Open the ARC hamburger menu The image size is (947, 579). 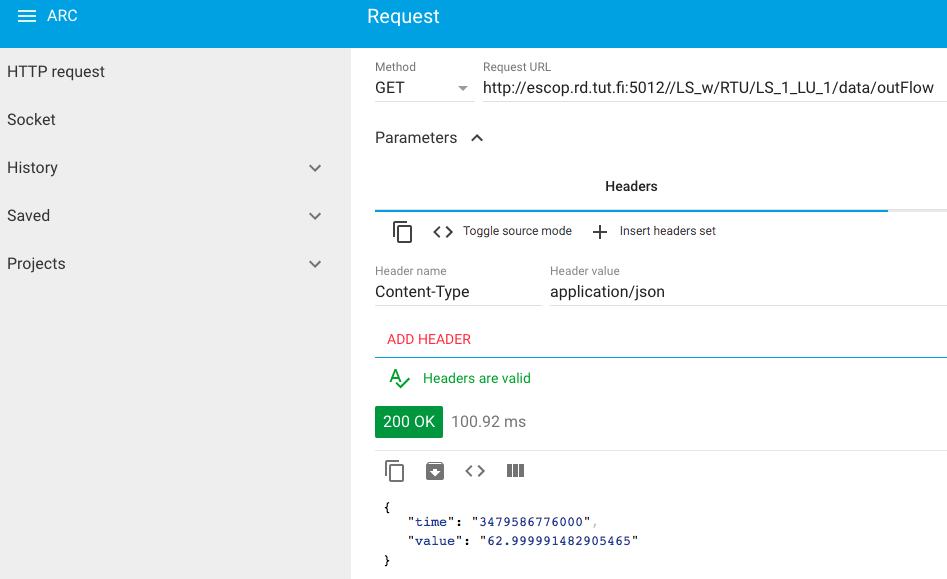[27, 17]
